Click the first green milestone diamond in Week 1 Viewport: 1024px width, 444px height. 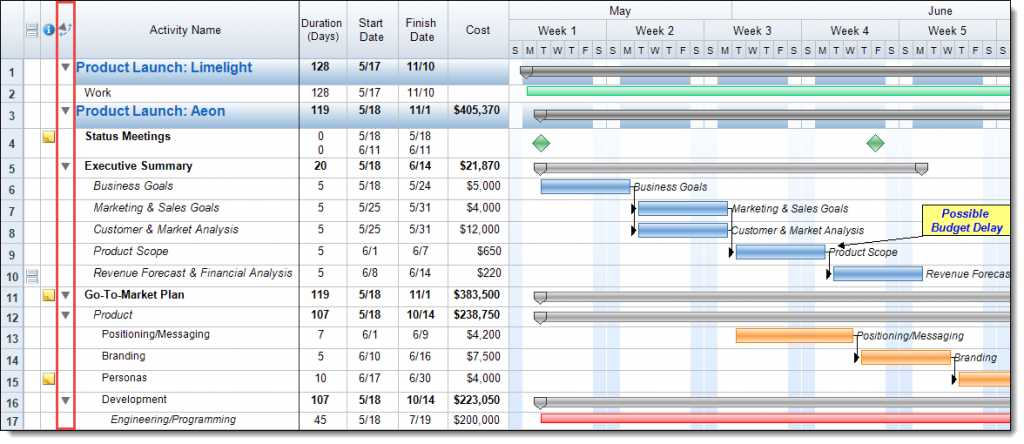[541, 143]
